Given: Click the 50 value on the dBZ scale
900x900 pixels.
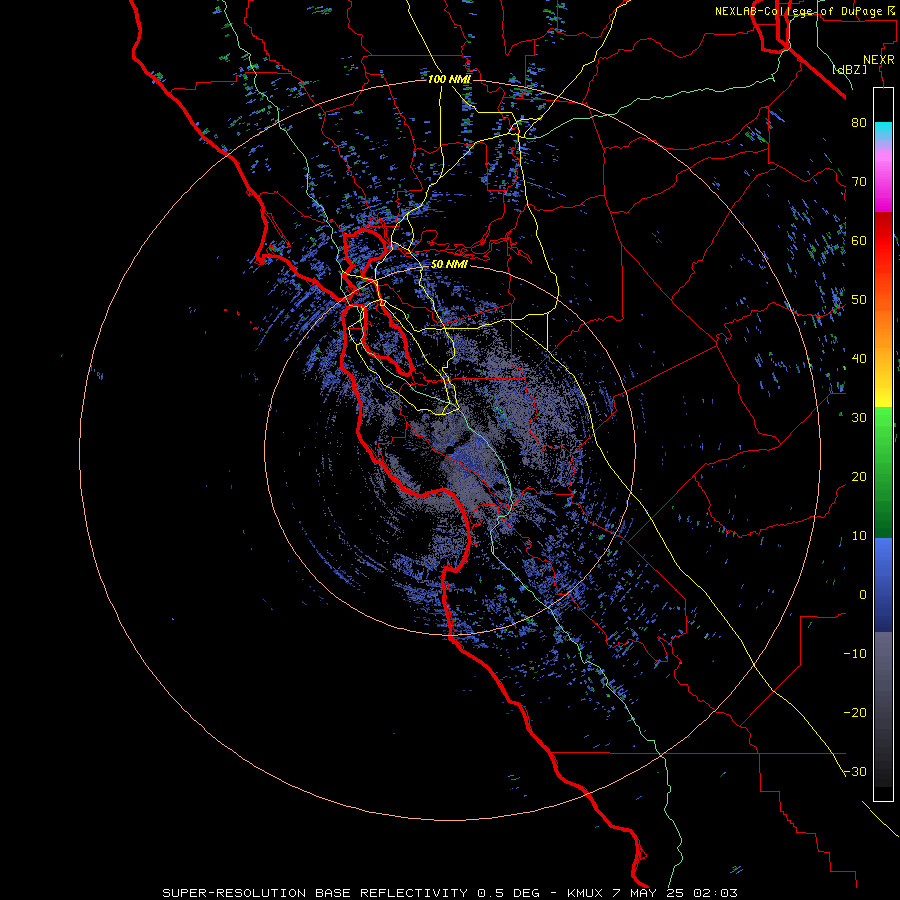Looking at the screenshot, I should pyautogui.click(x=859, y=300).
